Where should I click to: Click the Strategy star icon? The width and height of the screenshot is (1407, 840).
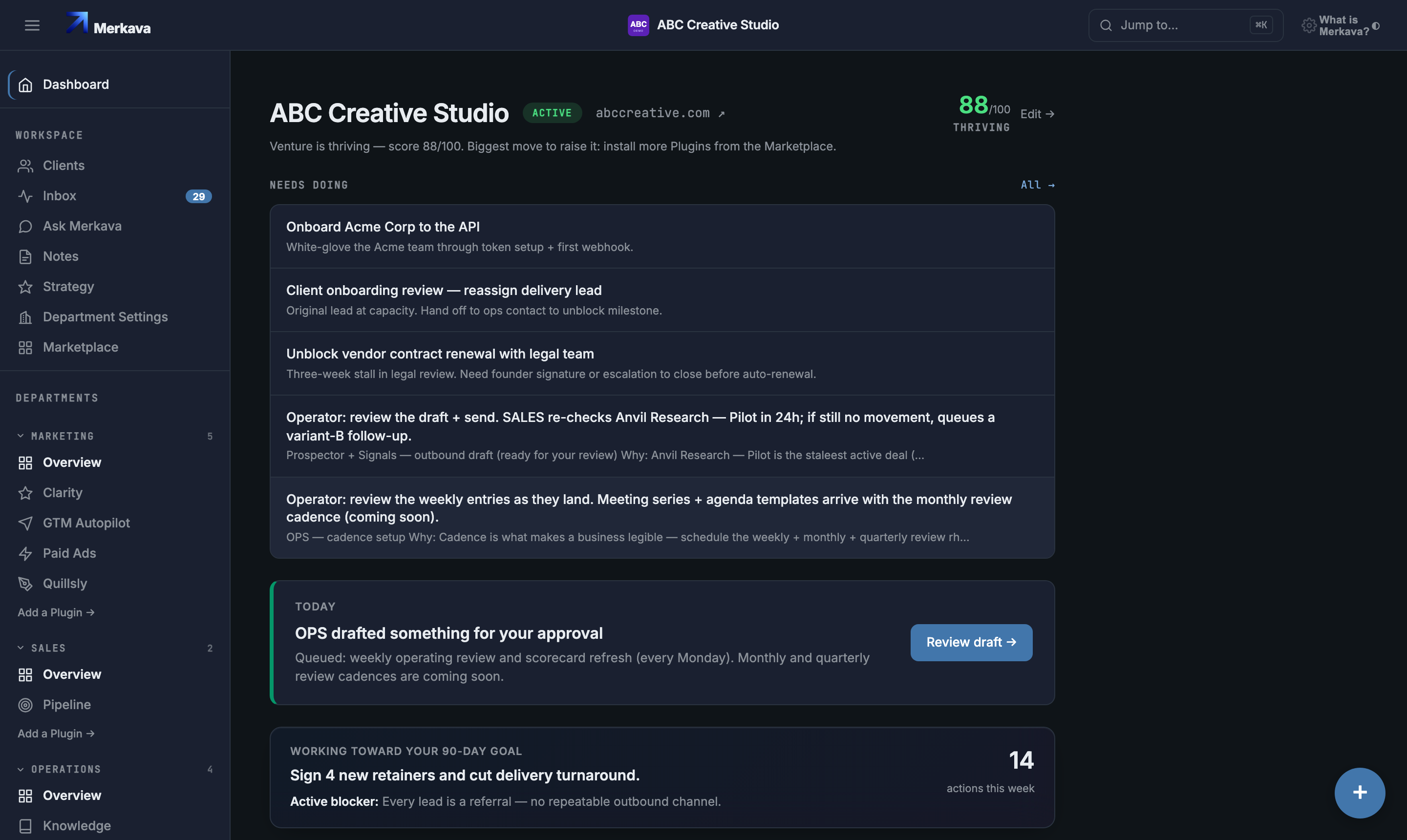point(25,287)
